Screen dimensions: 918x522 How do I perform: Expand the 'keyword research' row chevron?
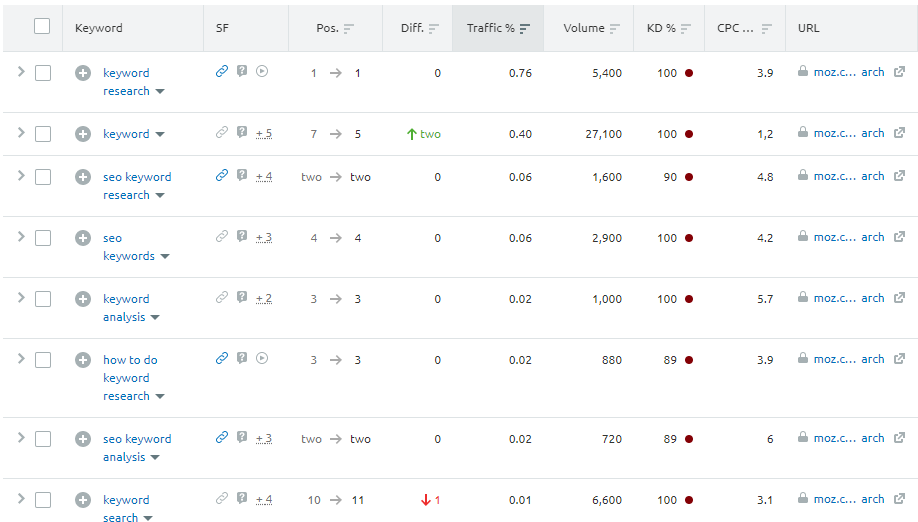point(21,72)
